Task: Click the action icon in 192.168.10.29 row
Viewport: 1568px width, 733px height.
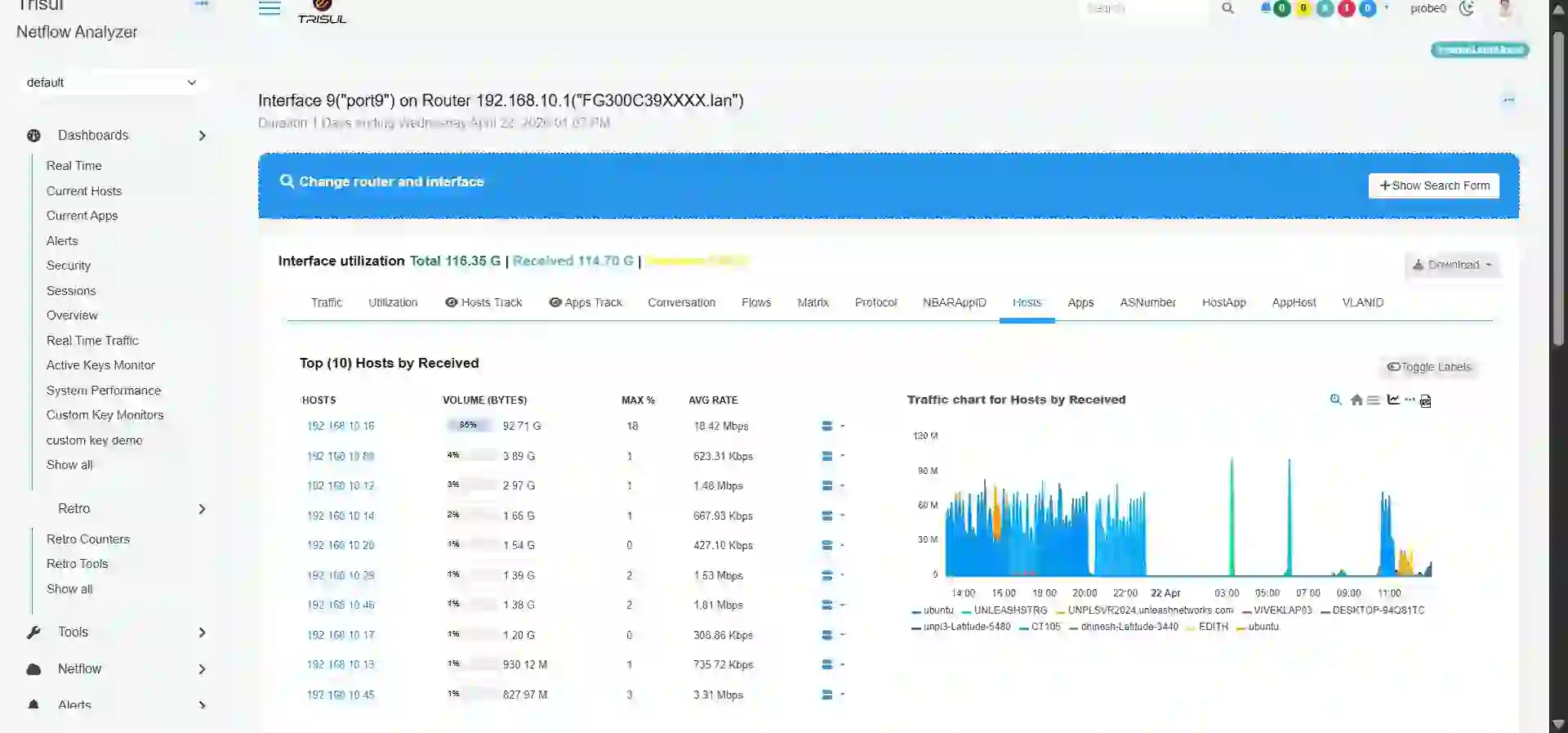Action: [827, 575]
